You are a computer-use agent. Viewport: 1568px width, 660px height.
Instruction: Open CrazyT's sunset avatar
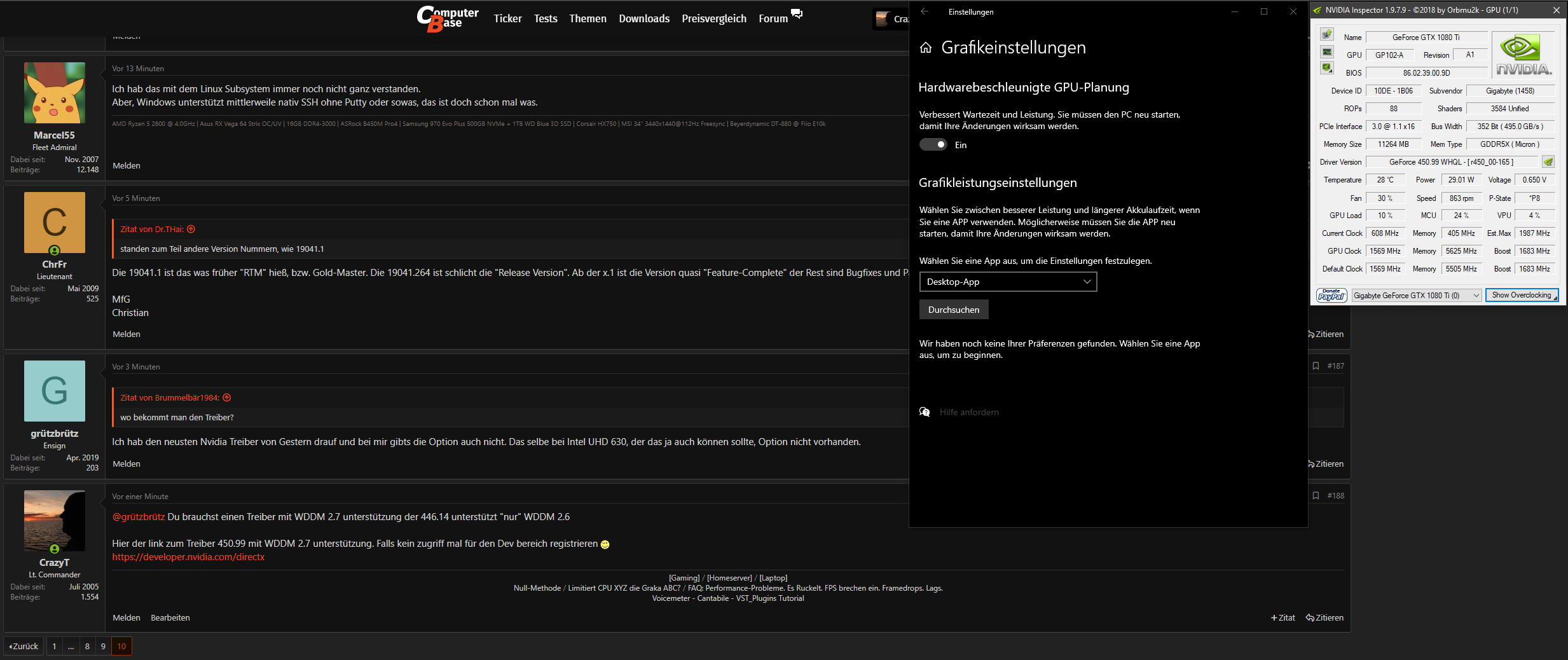pyautogui.click(x=55, y=521)
